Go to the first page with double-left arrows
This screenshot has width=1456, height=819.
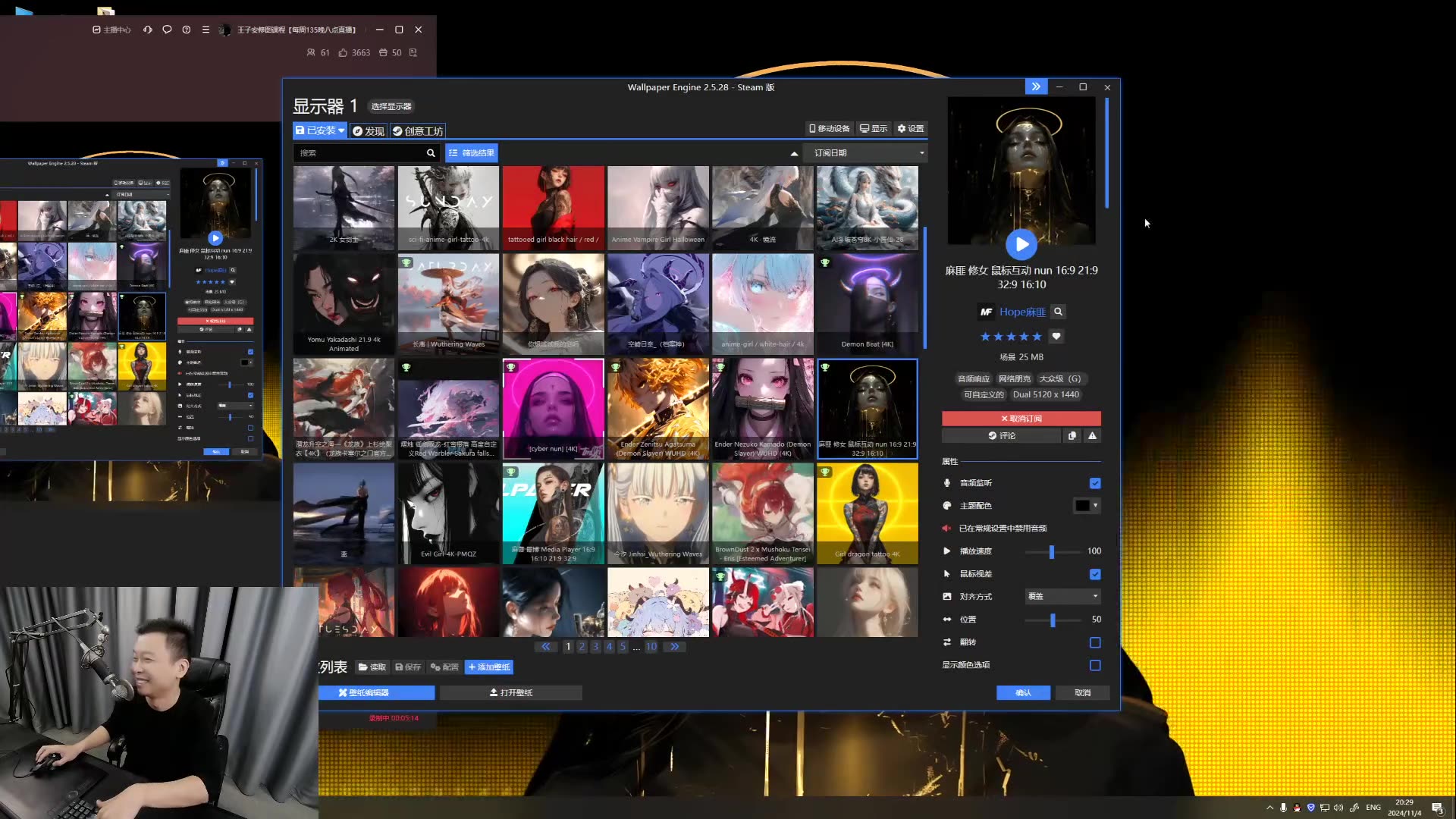pyautogui.click(x=546, y=647)
